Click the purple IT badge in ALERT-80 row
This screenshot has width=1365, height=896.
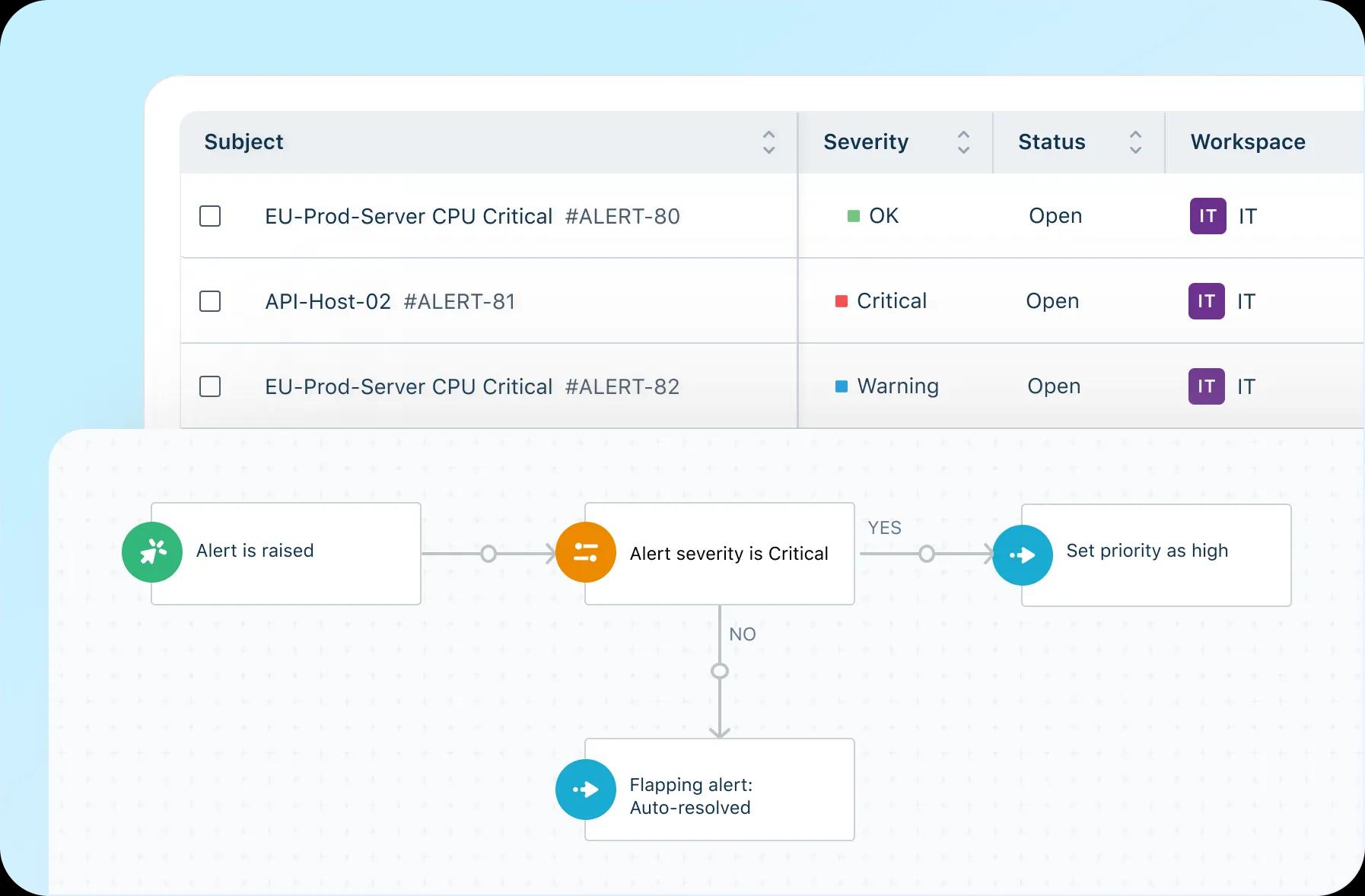click(x=1208, y=216)
